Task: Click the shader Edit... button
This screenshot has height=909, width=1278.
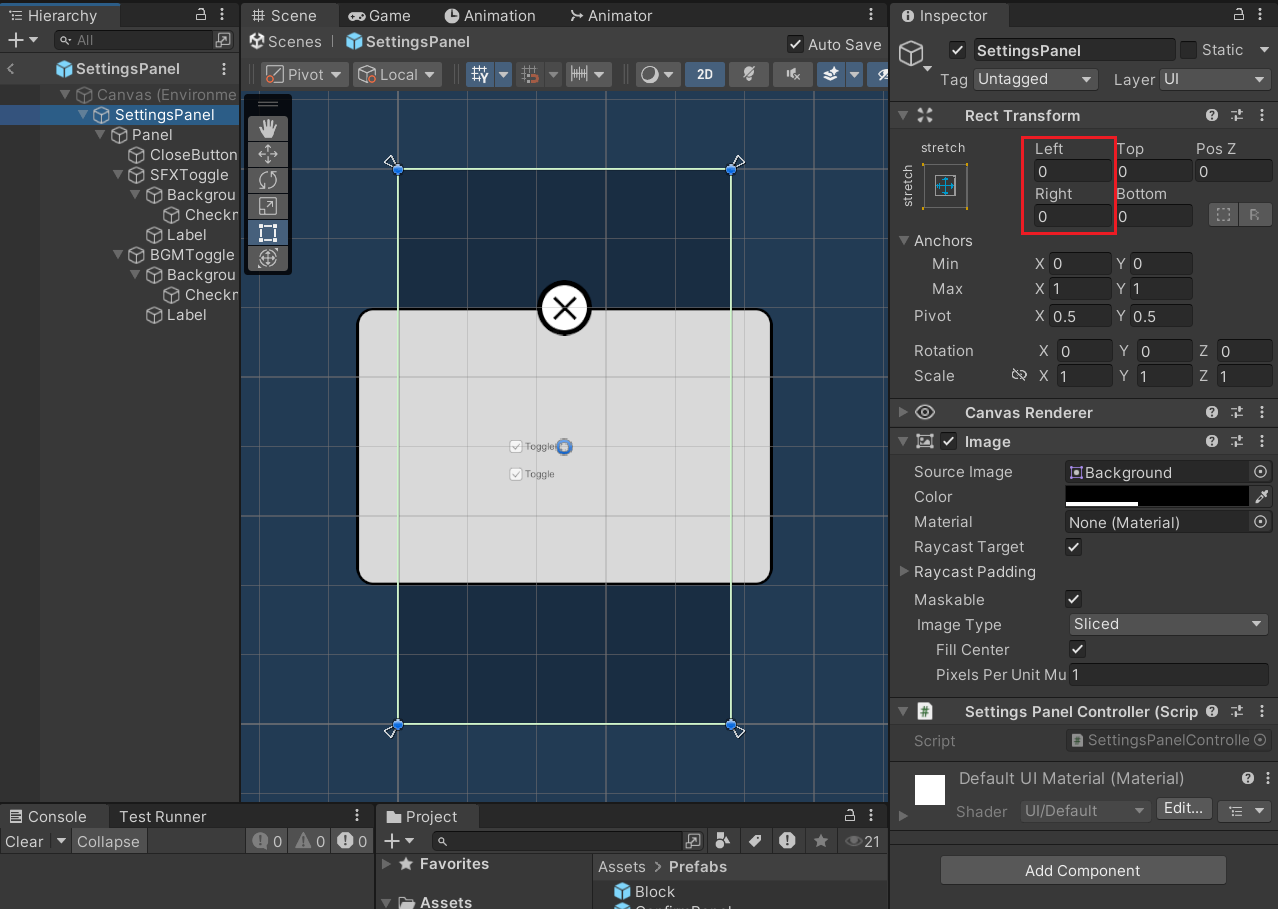Action: click(1185, 808)
